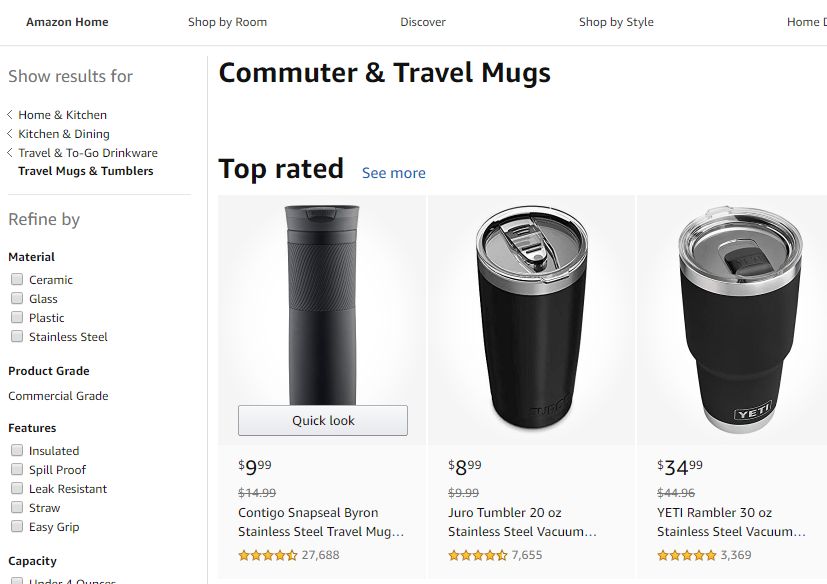
Task: Enable the Stainless Steel filter
Action: (17, 336)
